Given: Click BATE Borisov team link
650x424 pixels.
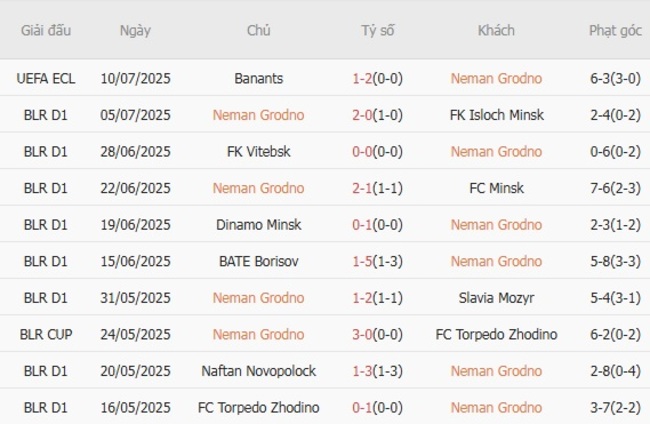Looking at the screenshot, I should click(x=258, y=262).
